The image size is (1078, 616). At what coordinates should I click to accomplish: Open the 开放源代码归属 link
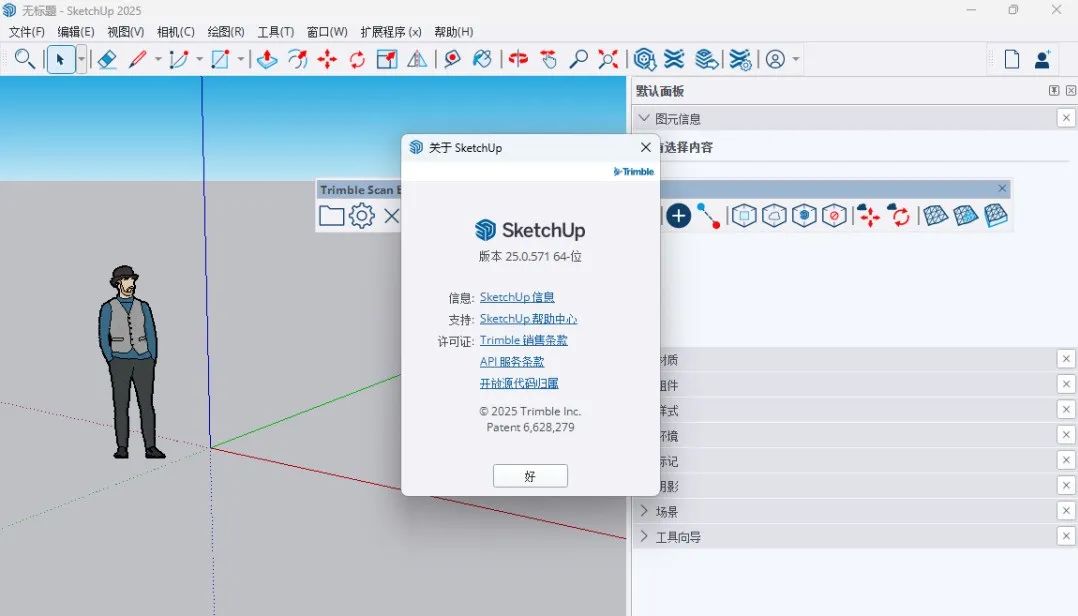coord(519,383)
